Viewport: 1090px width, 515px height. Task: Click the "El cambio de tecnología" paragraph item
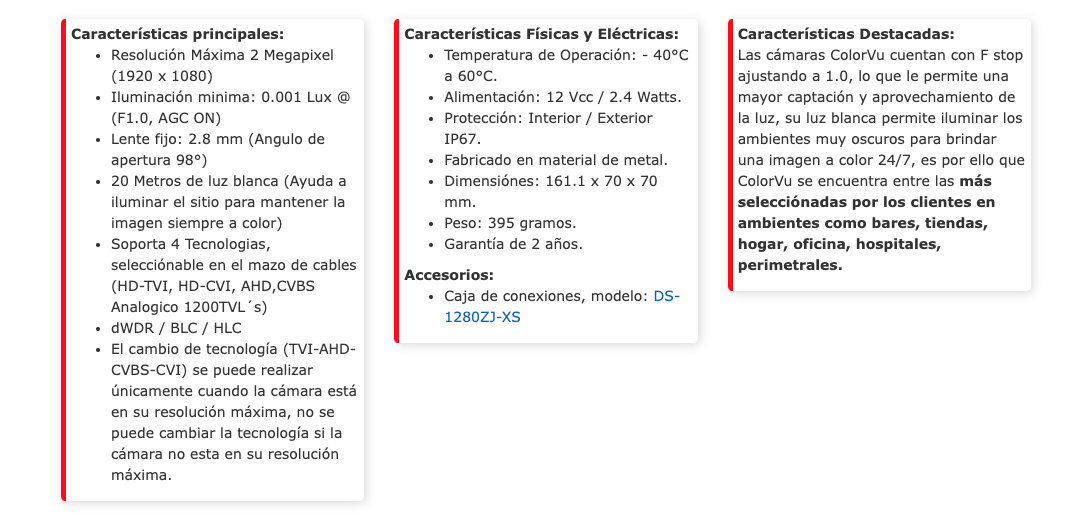click(233, 349)
